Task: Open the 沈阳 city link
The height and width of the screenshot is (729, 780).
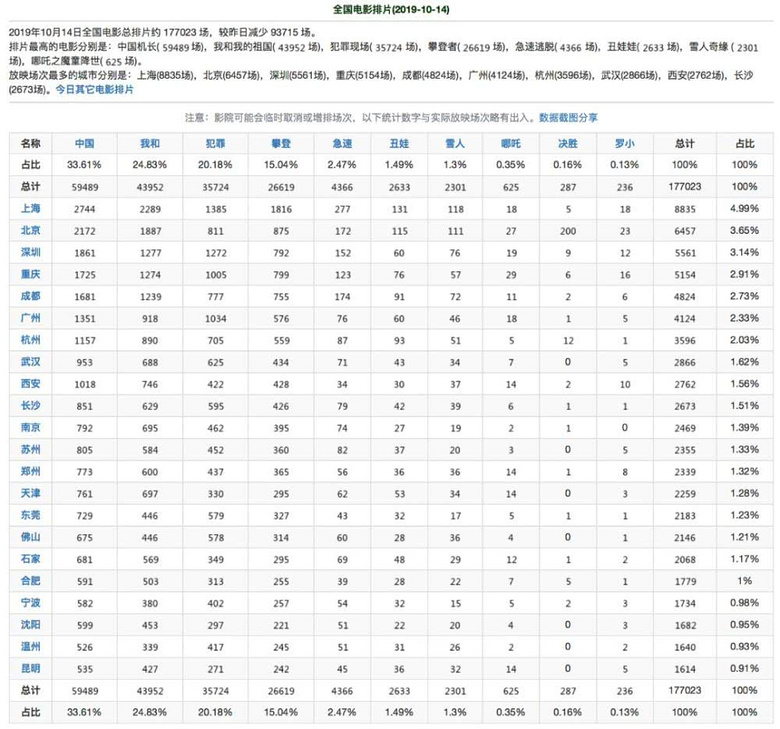Action: [30, 625]
